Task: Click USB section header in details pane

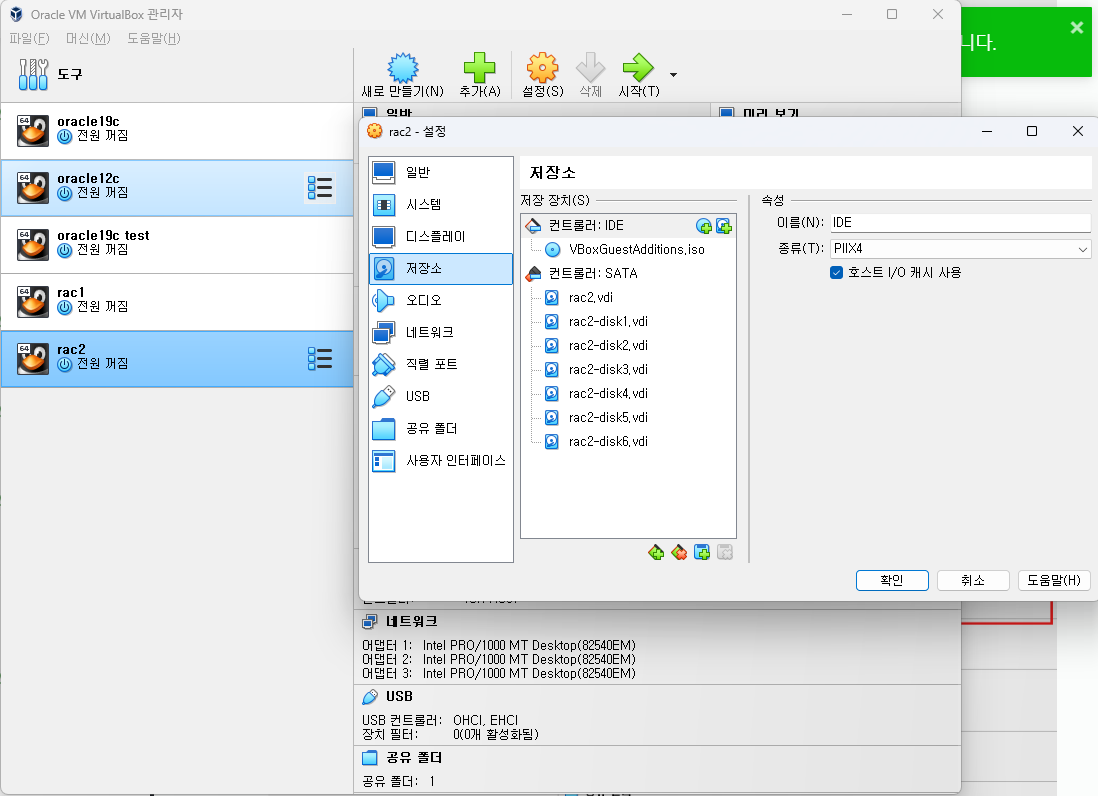Action: point(399,697)
